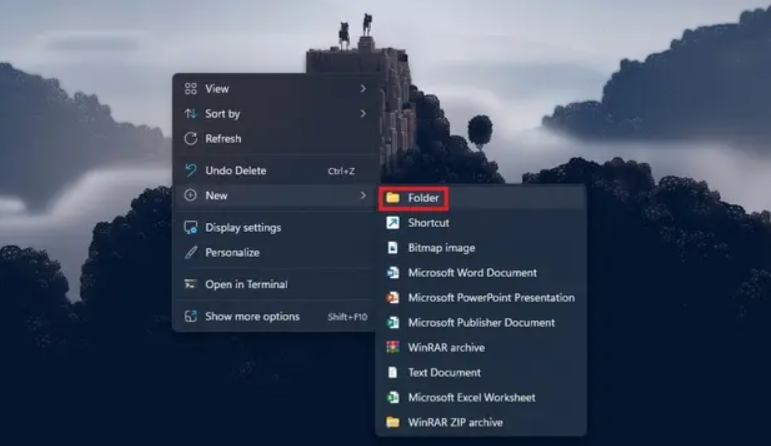Create a WinRAR ZIP archive

click(x=481, y=422)
